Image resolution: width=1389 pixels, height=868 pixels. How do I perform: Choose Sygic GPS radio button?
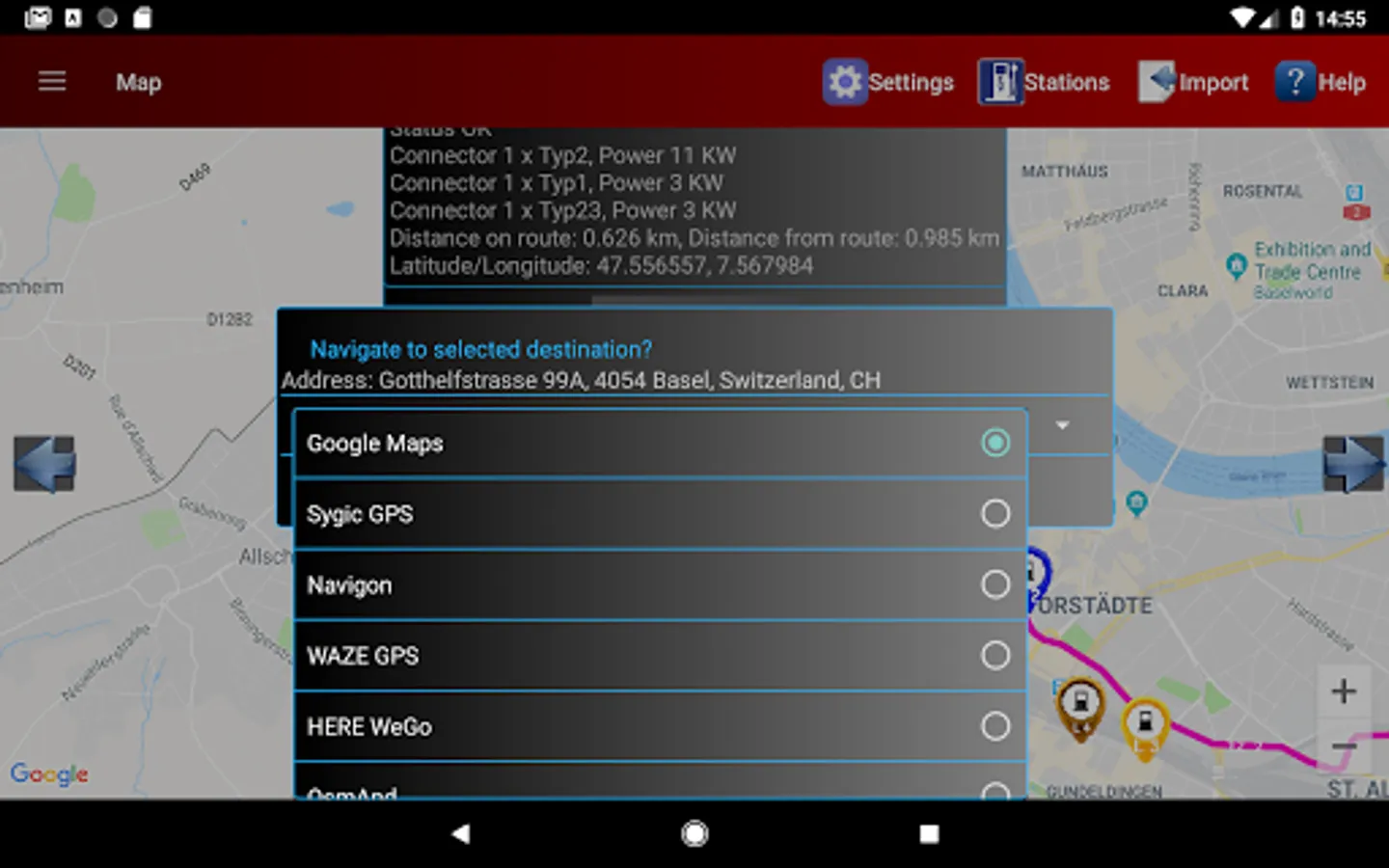(x=995, y=513)
